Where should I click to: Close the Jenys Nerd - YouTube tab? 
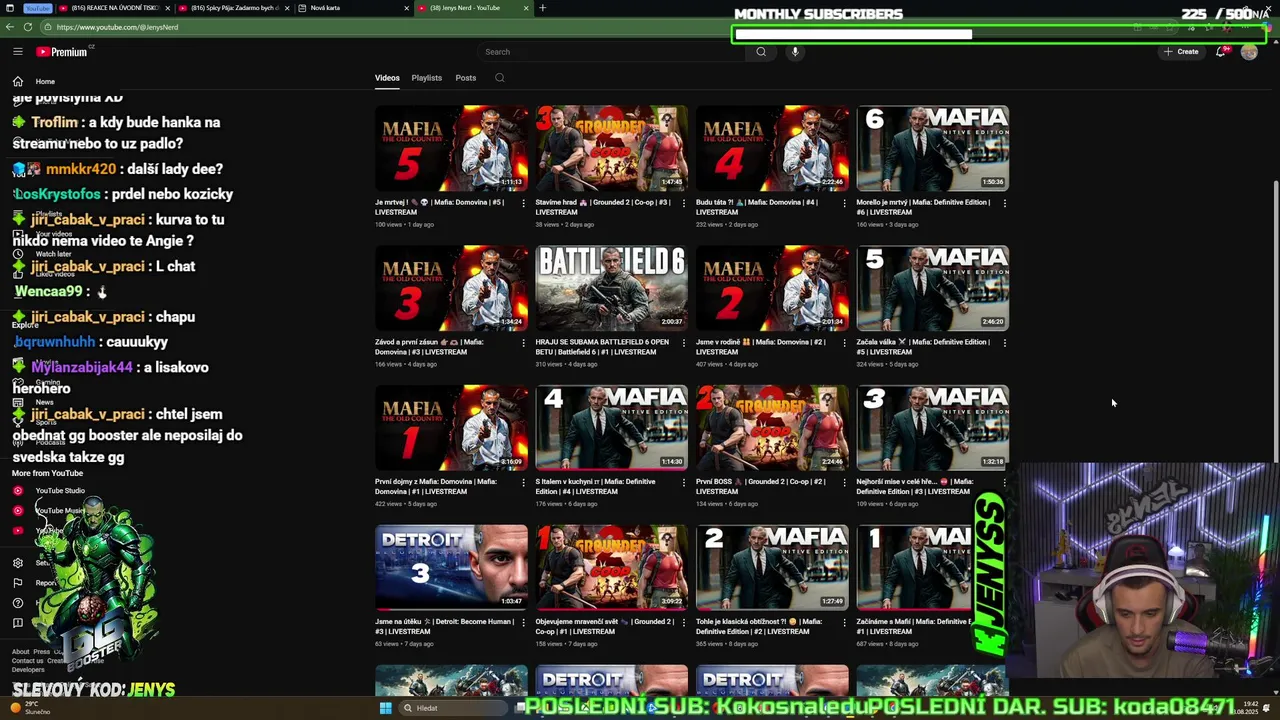[x=526, y=8]
